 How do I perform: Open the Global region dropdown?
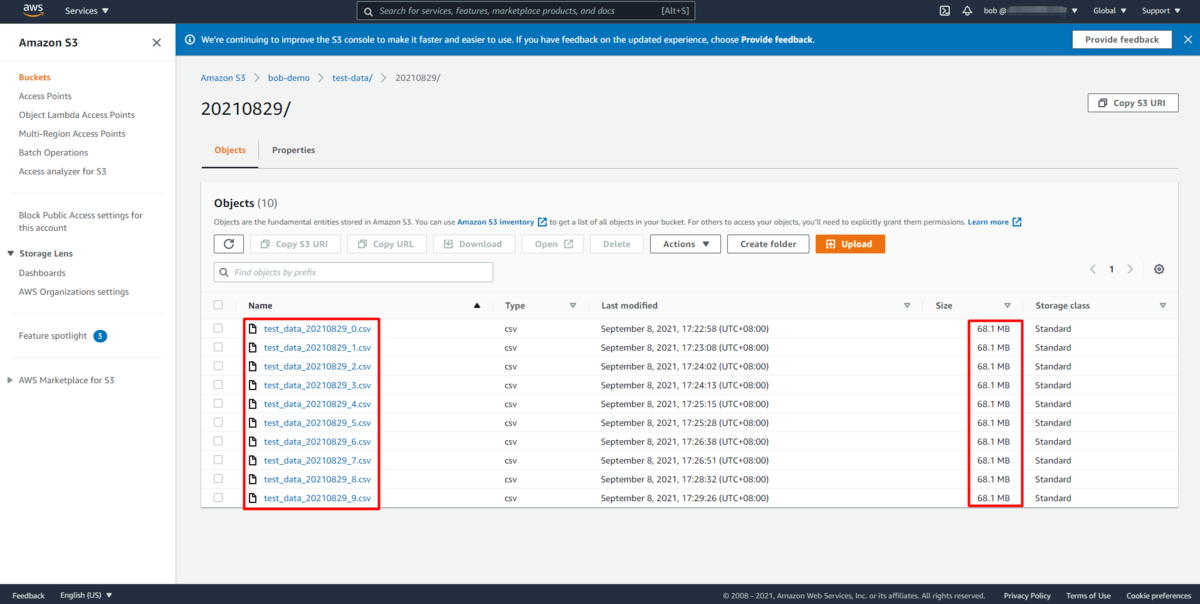pos(1109,11)
